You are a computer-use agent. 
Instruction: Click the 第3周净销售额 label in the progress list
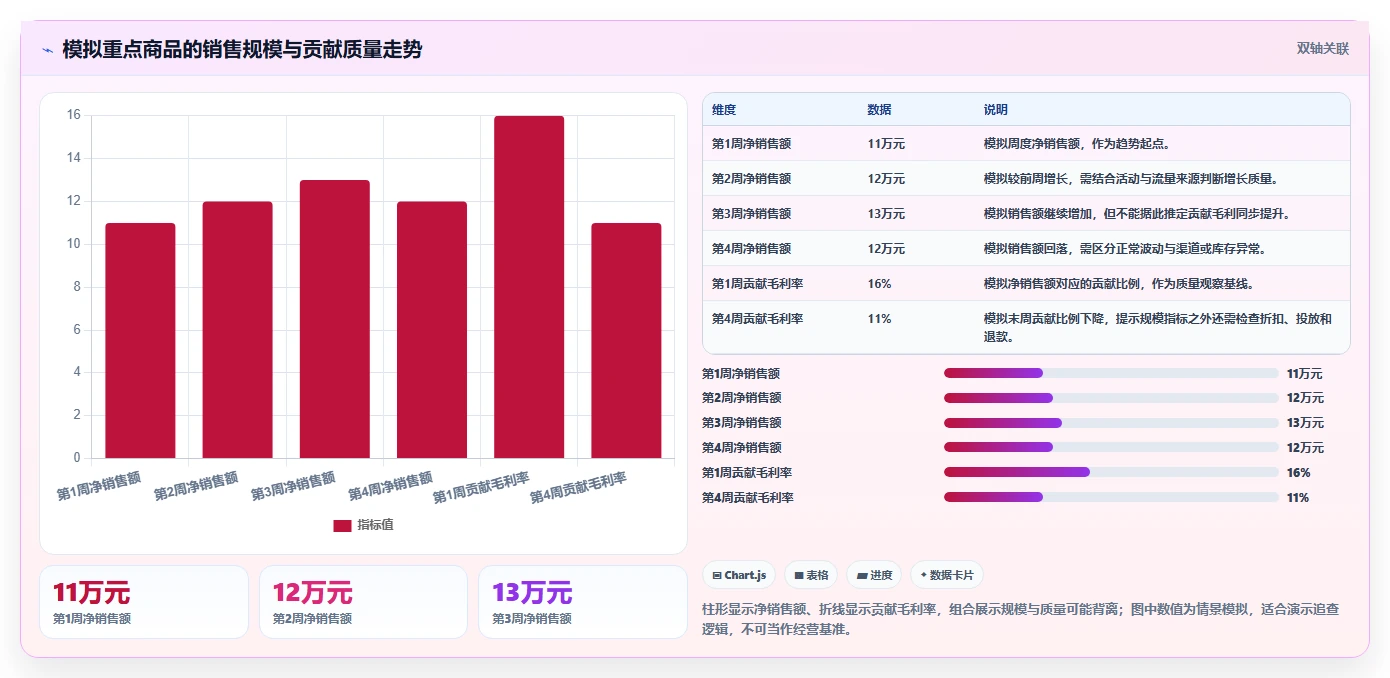(x=742, y=423)
